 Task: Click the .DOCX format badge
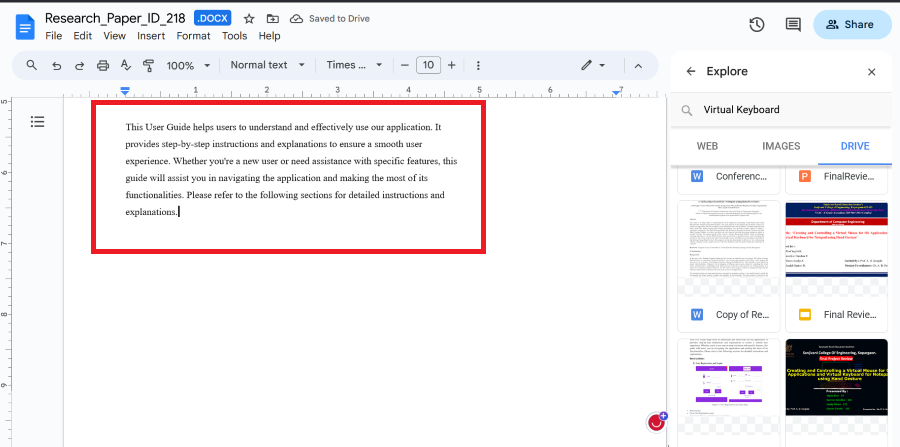(212, 18)
